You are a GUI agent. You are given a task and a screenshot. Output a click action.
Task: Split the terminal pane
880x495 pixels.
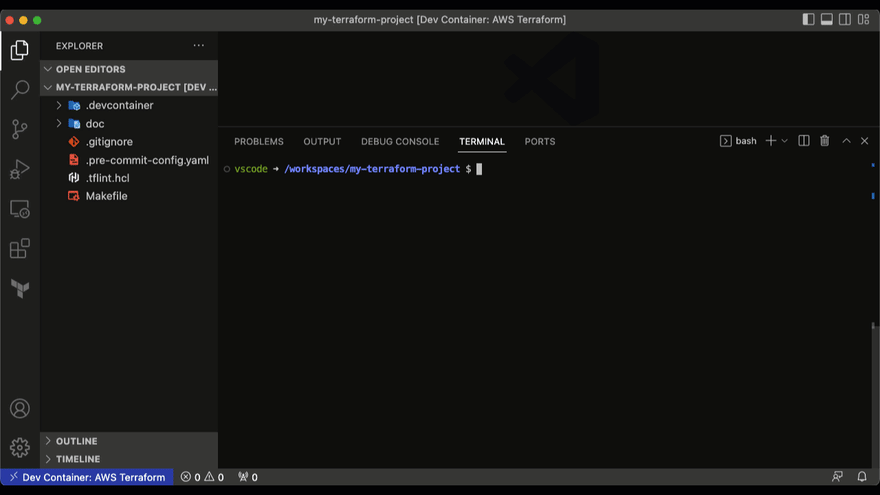[804, 141]
